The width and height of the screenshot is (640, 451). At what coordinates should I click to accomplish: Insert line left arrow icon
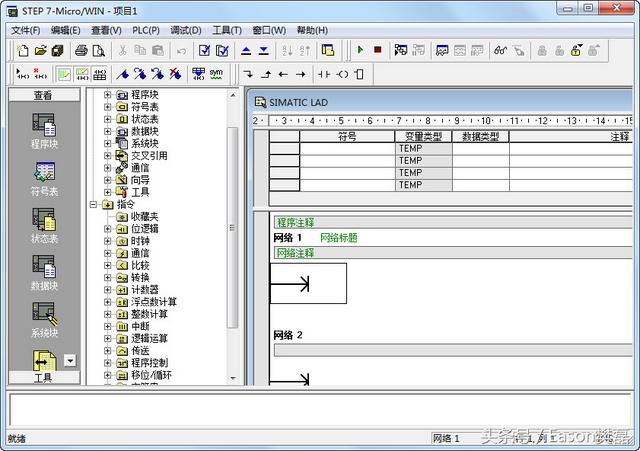283,74
